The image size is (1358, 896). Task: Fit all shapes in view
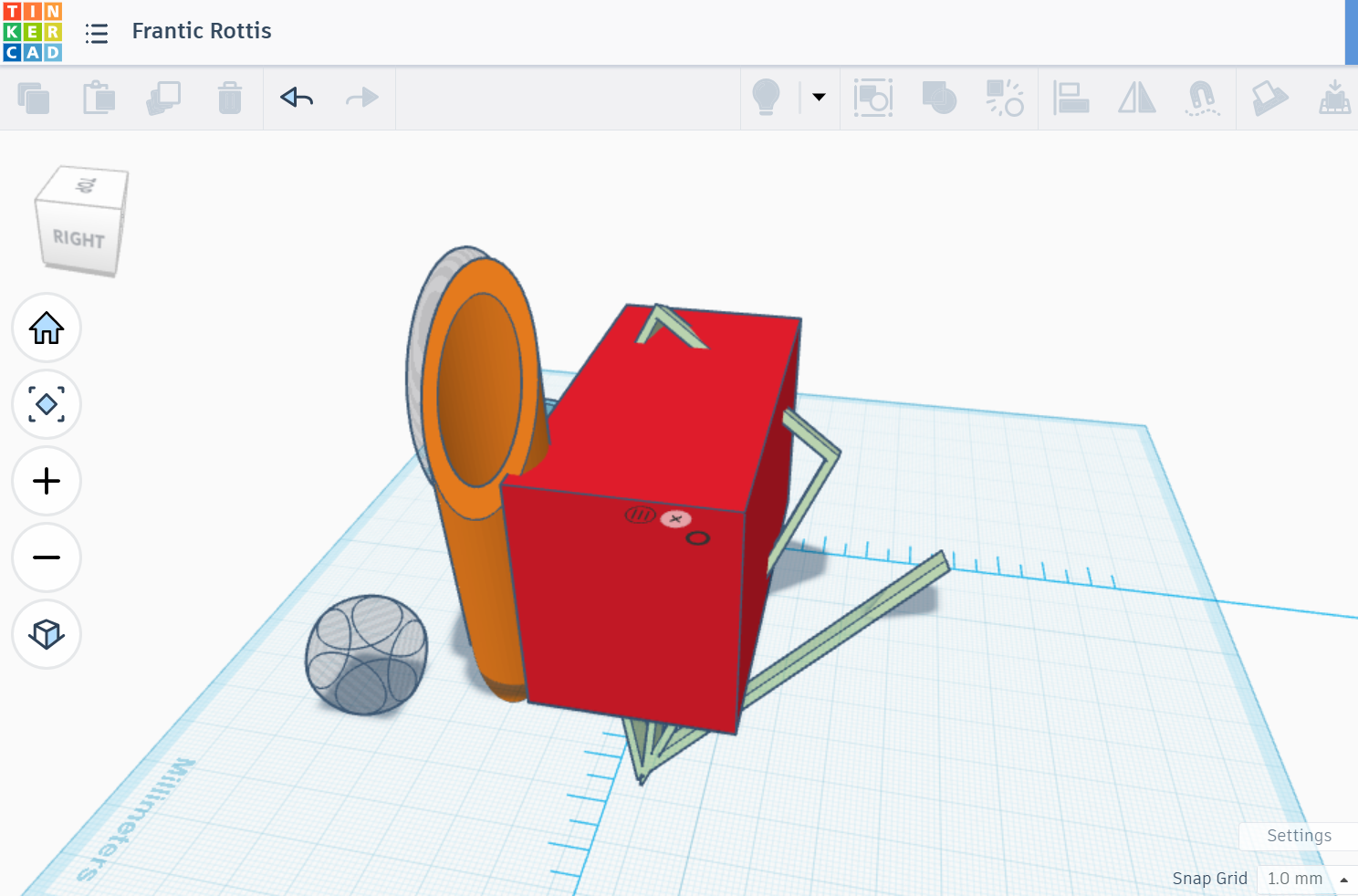47,404
